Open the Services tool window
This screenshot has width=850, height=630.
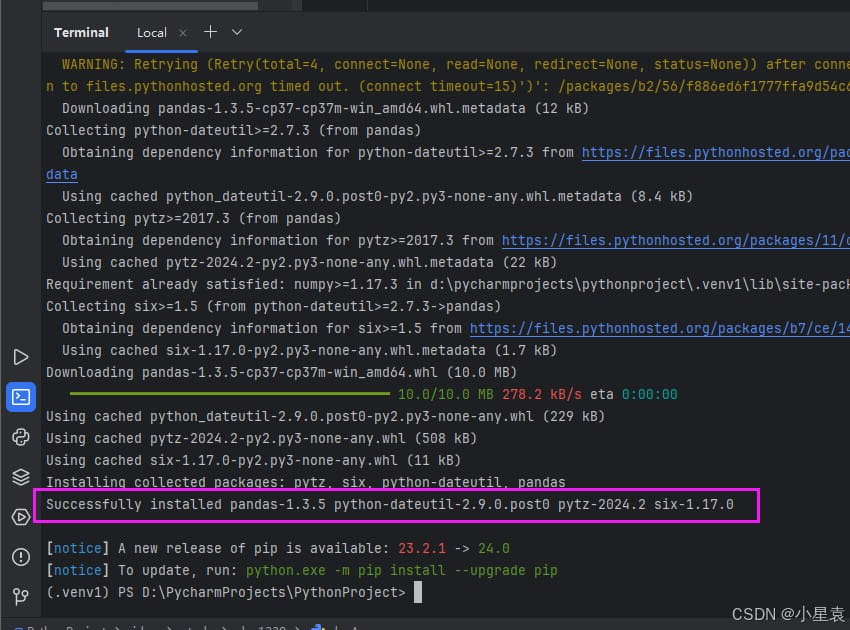tap(21, 517)
